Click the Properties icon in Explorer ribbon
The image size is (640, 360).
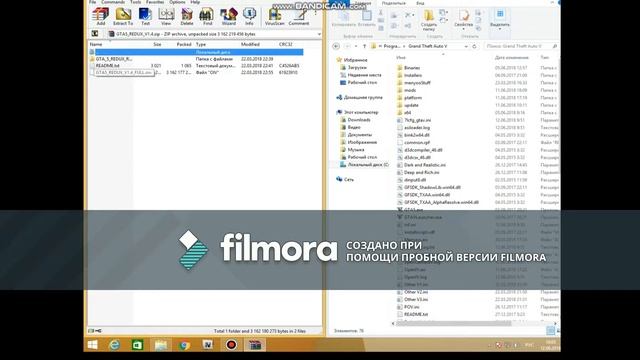click(463, 20)
